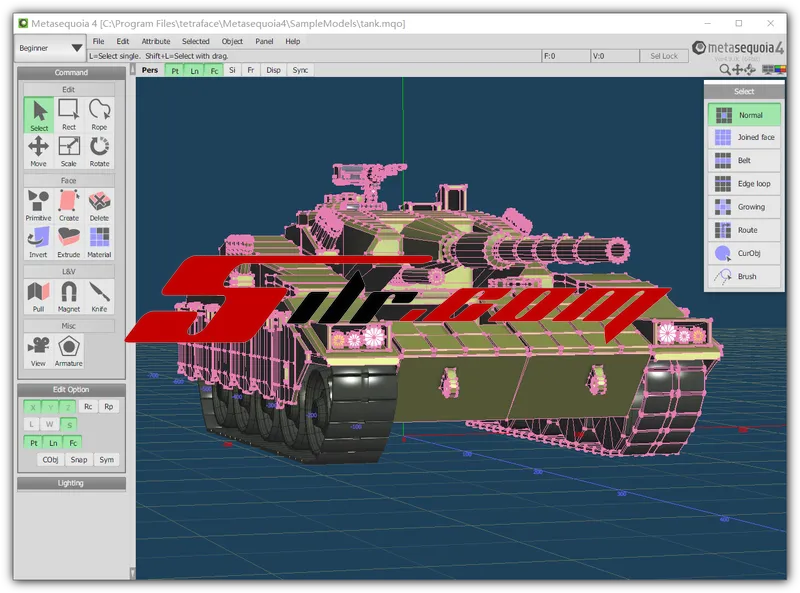
Task: Click the colored monitor display icon
Action: point(780,70)
